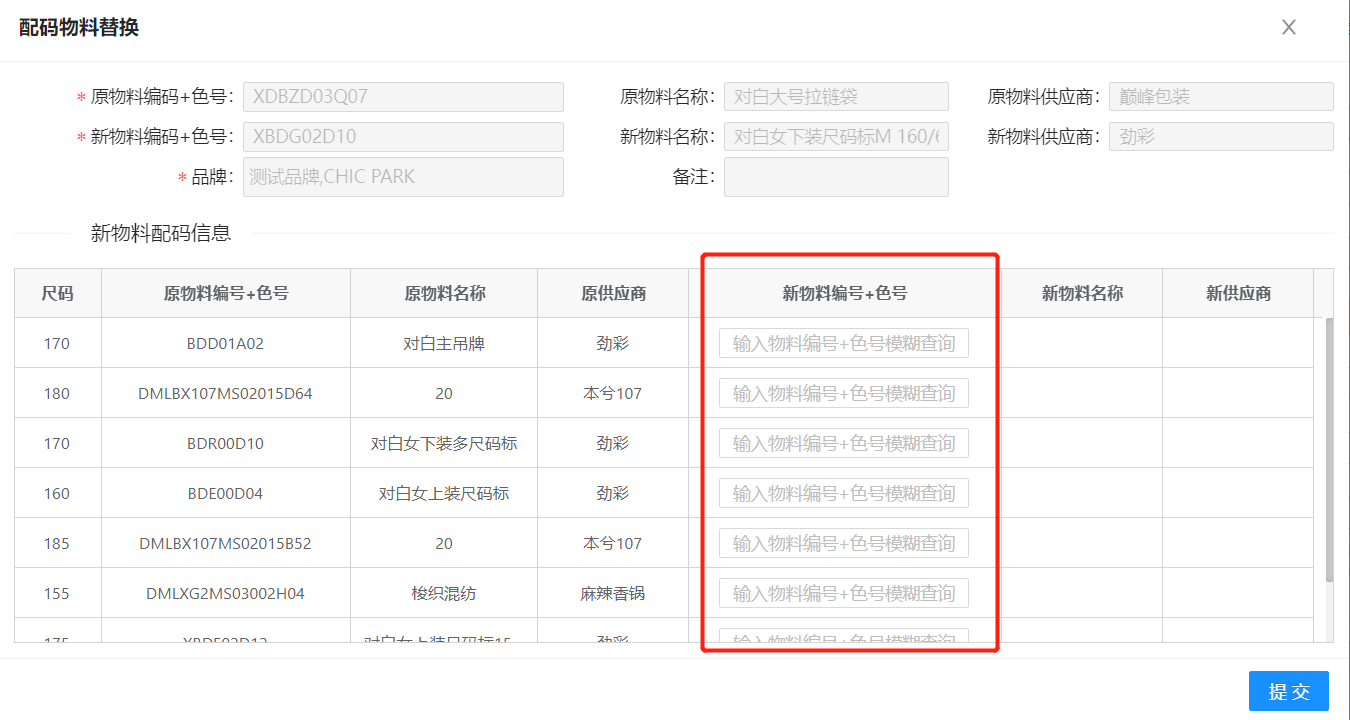Close the 配码物料替换 dialog
Image resolution: width=1350 pixels, height=720 pixels.
1289,28
